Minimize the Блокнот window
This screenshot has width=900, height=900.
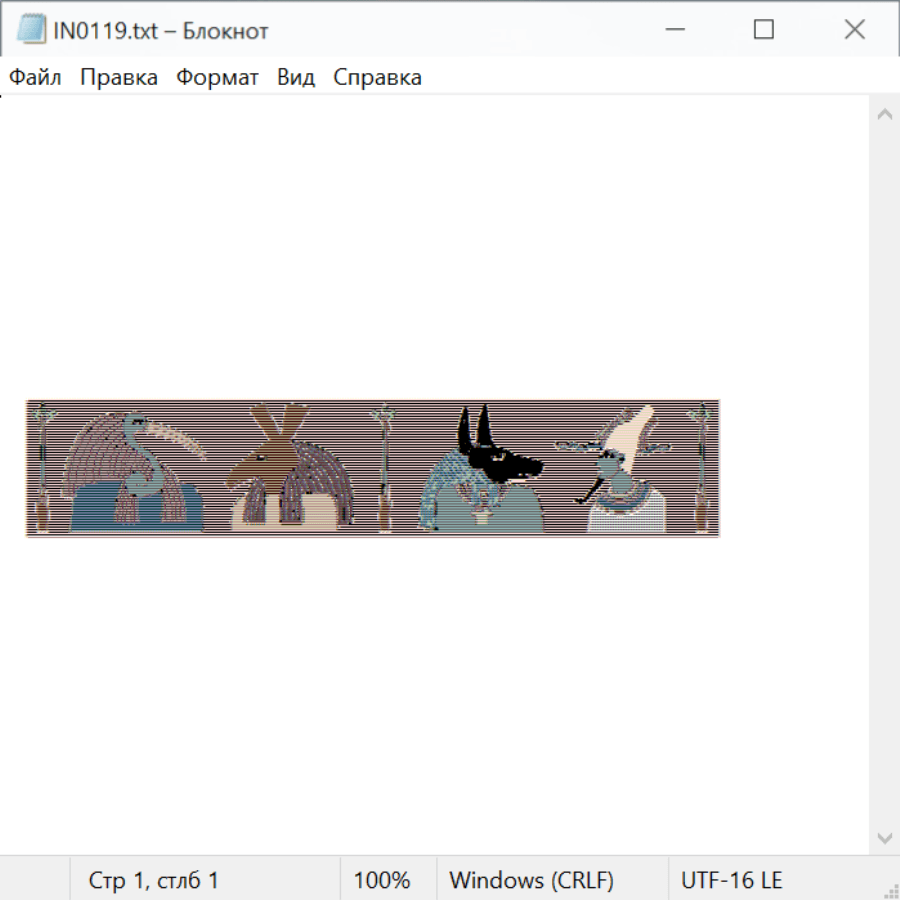[674, 30]
